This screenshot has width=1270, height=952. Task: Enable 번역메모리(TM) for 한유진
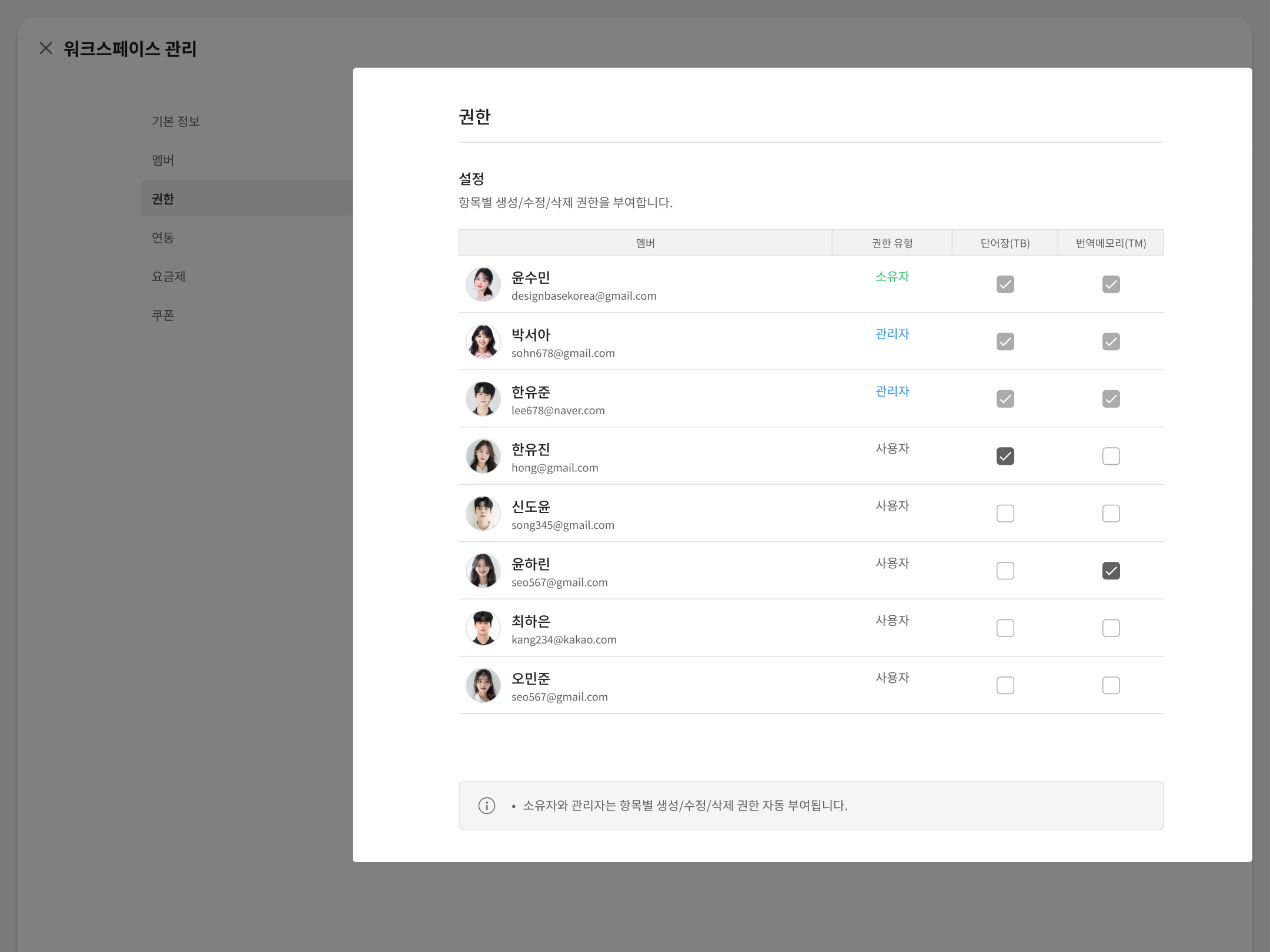point(1111,457)
